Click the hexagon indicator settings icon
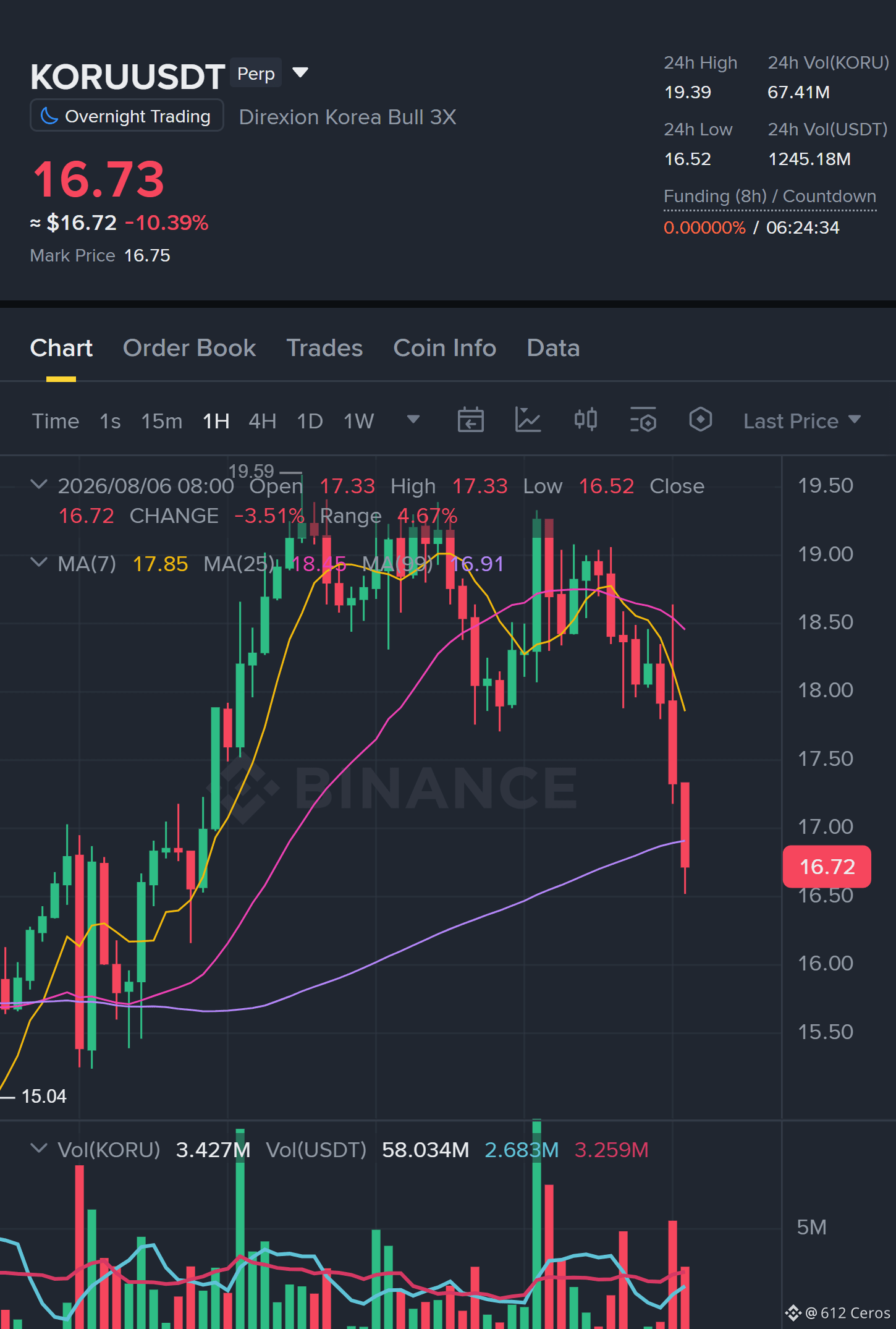 (700, 420)
